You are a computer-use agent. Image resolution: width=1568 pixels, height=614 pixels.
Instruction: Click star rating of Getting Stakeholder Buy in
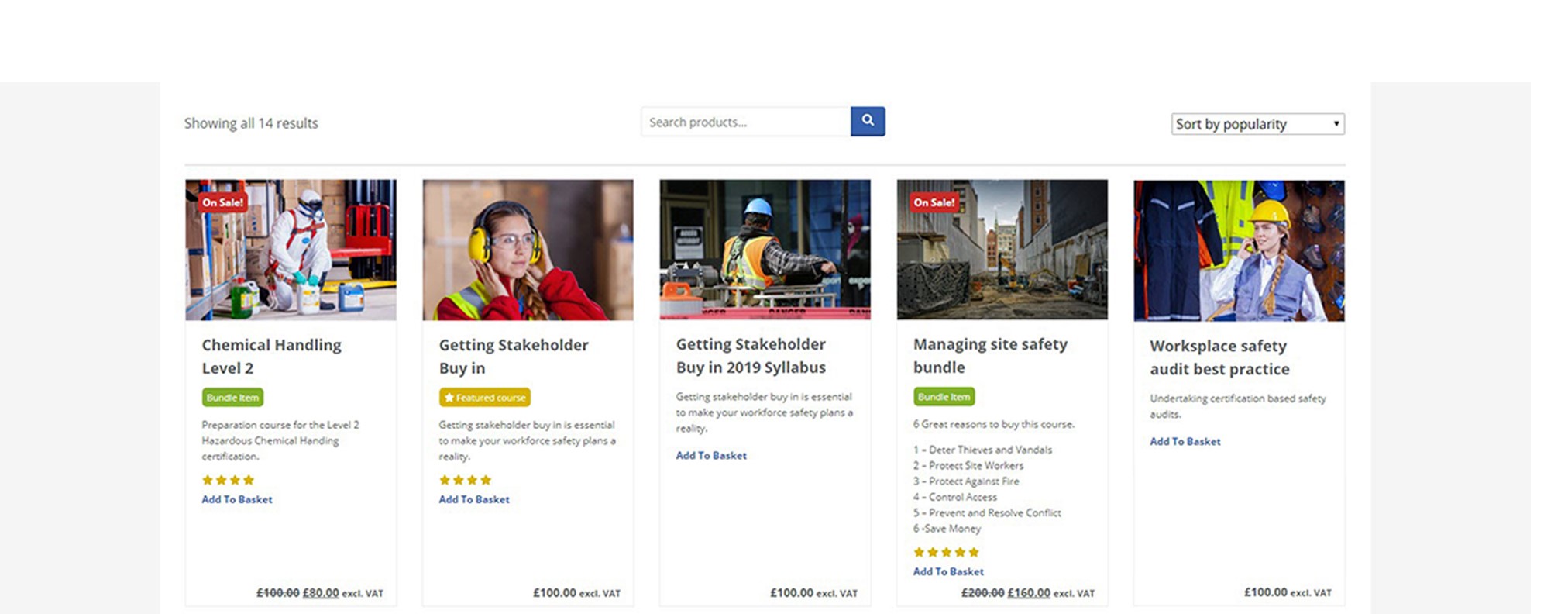(465, 480)
